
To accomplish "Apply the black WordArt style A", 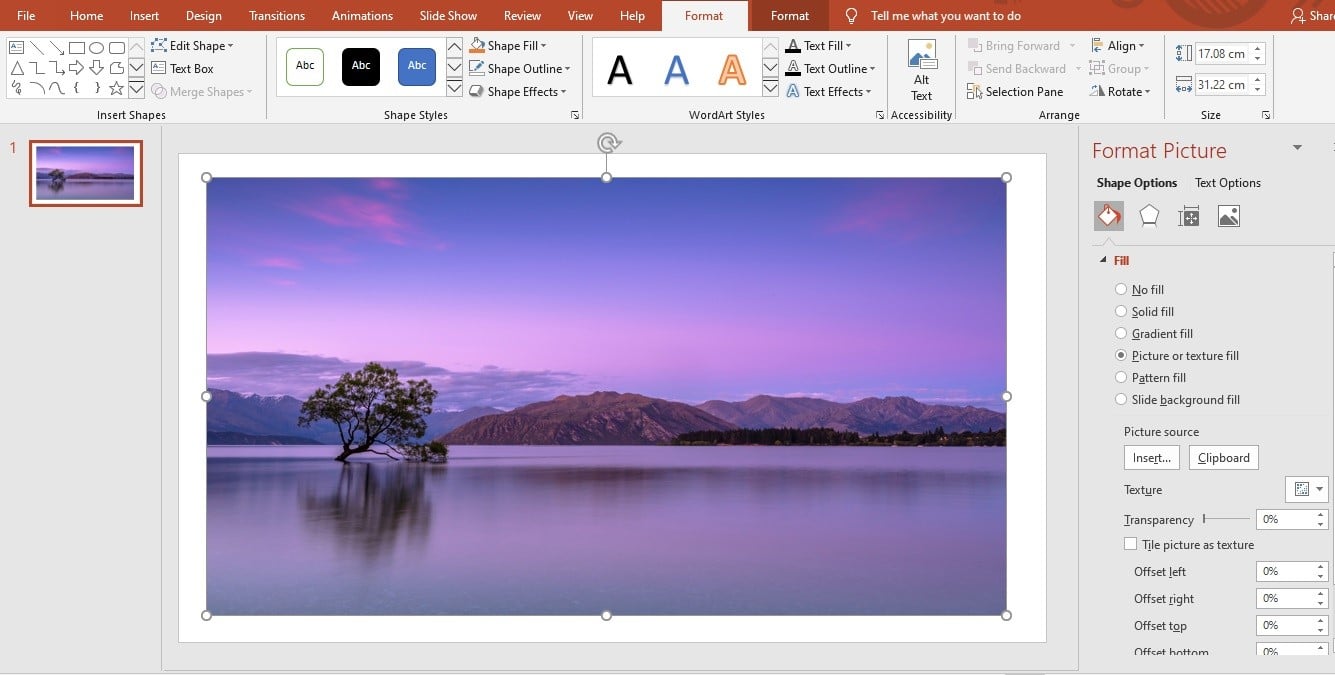I will coord(620,69).
